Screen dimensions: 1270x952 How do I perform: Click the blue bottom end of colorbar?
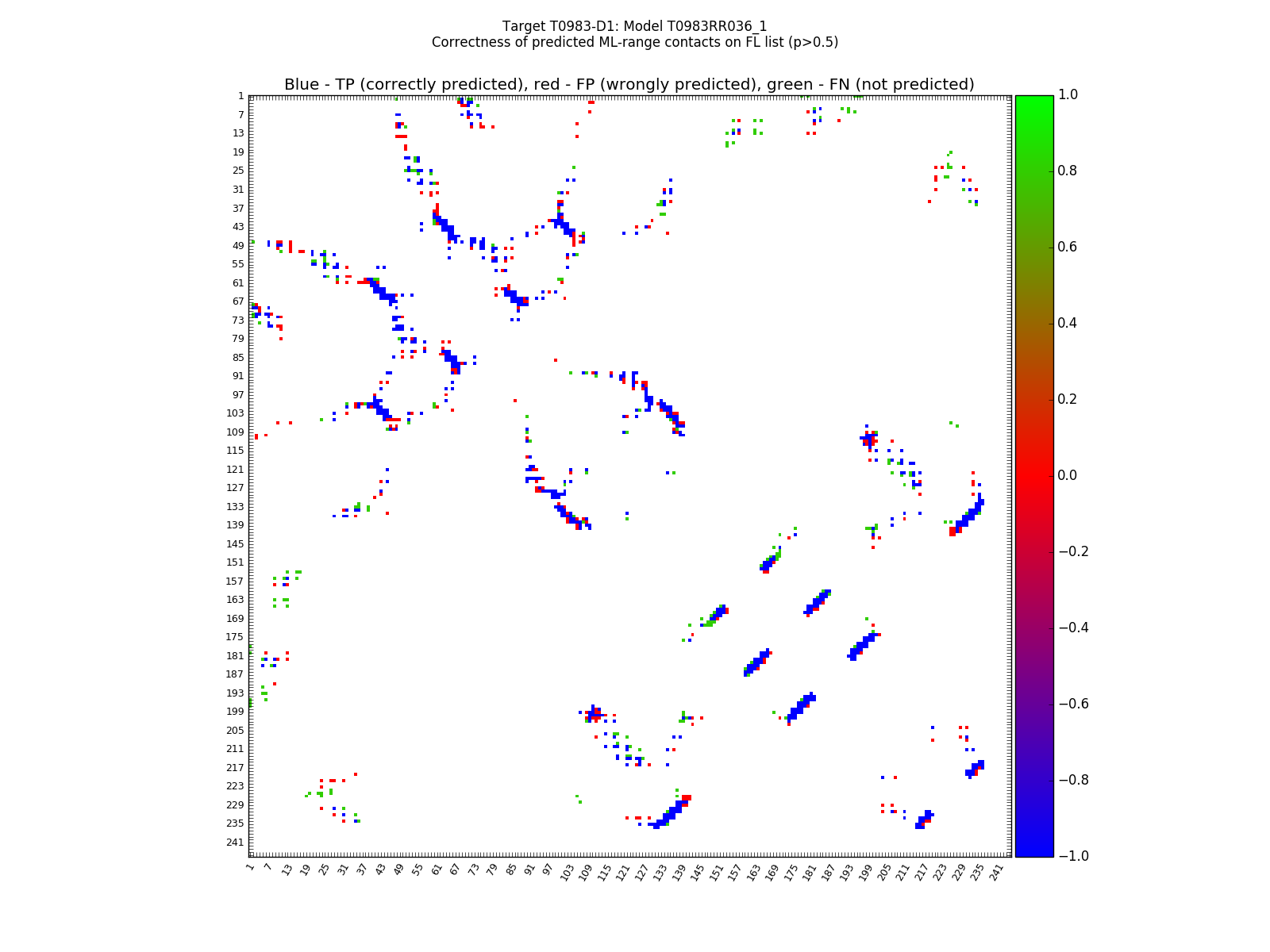pos(1033,852)
